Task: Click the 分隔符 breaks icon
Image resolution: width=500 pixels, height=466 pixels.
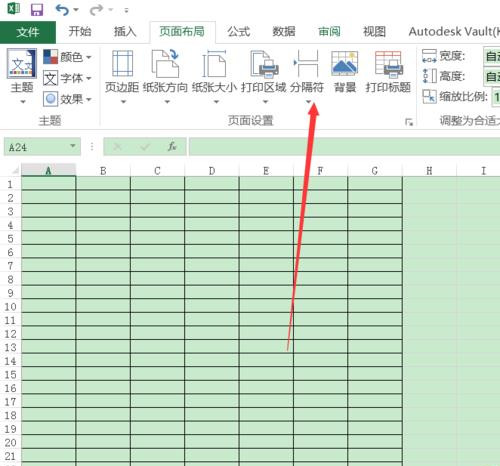Action: [x=307, y=63]
